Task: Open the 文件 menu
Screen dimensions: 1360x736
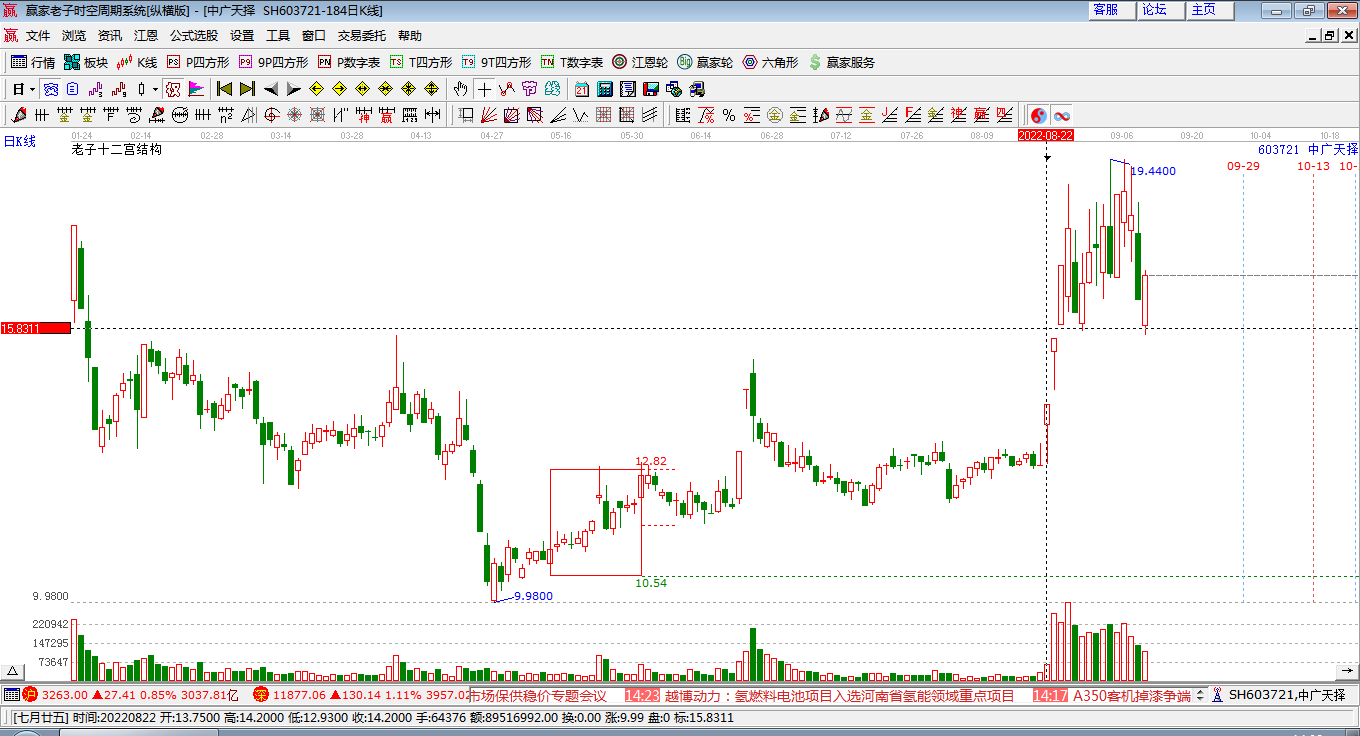Action: pyautogui.click(x=38, y=36)
